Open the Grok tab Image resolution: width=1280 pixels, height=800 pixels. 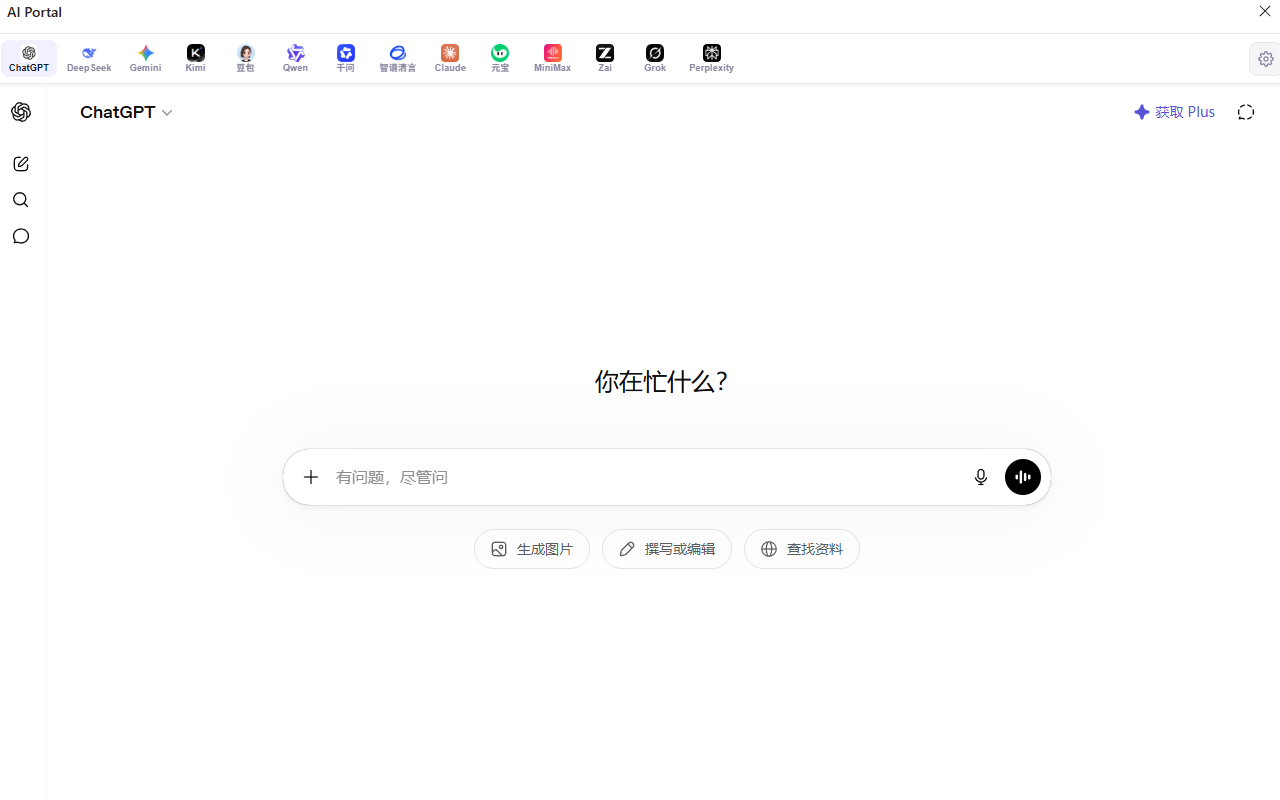(x=655, y=59)
